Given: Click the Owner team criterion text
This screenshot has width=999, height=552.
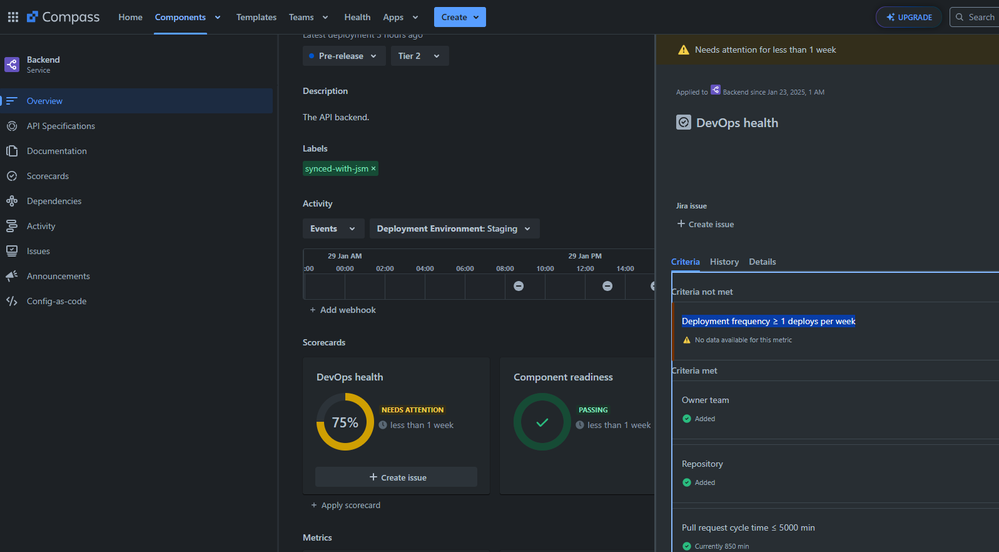Looking at the screenshot, I should coord(705,400).
